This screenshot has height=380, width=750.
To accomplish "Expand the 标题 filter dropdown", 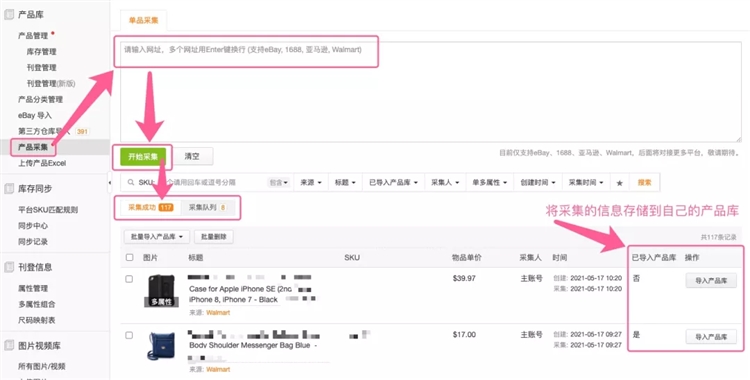I will pyautogui.click(x=345, y=182).
